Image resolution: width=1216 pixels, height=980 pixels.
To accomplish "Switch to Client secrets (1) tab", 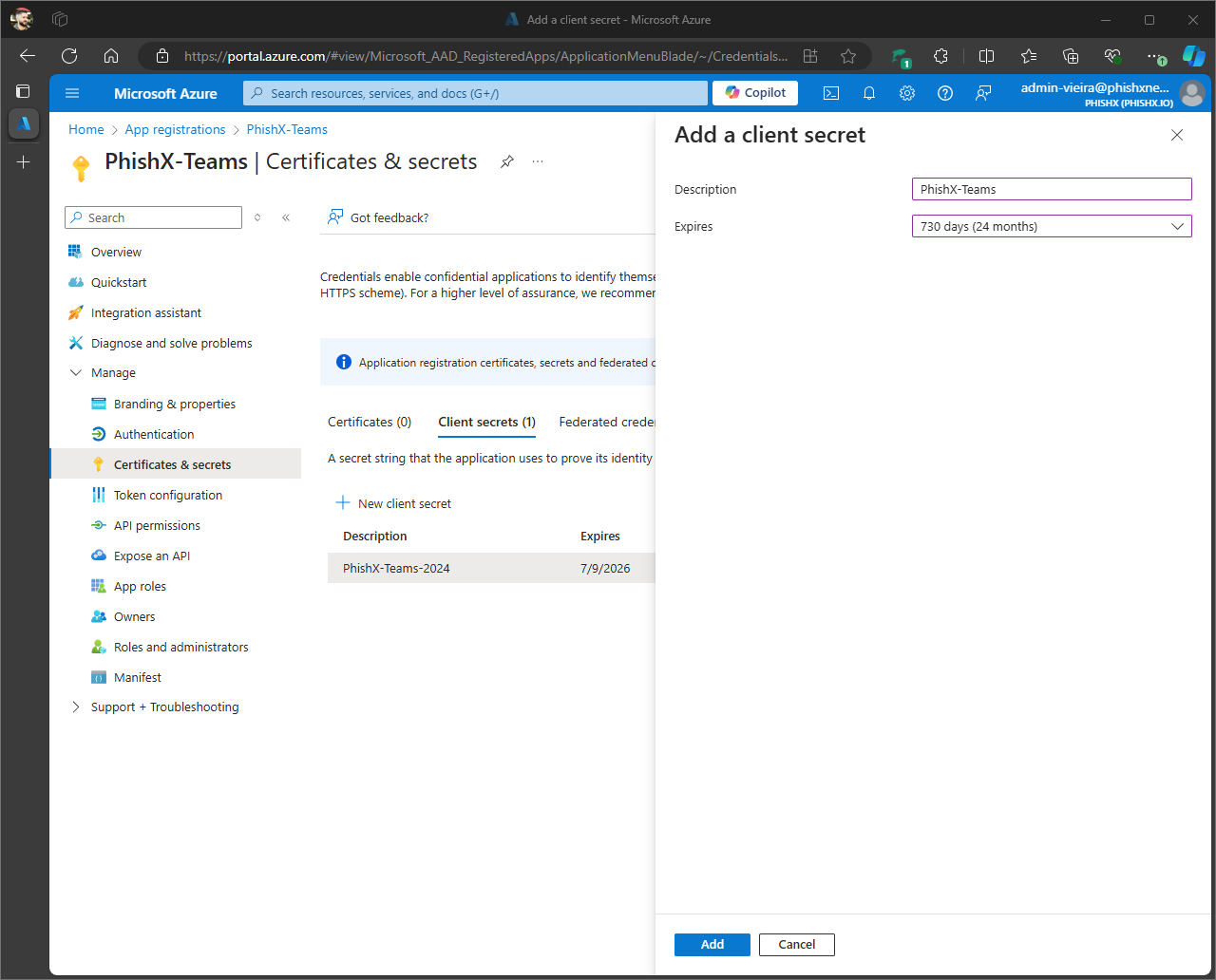I will (486, 422).
